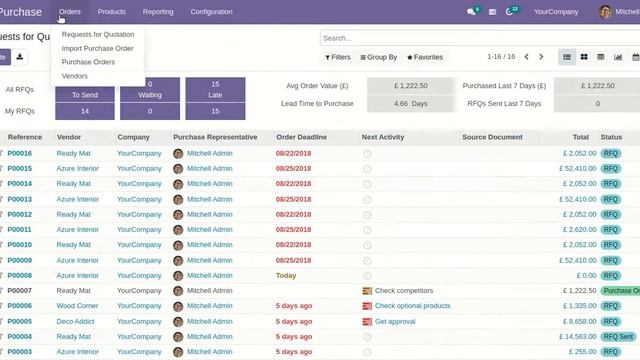The image size is (640, 360).
Task: Sort by Vendor column header
Action: pyautogui.click(x=69, y=137)
